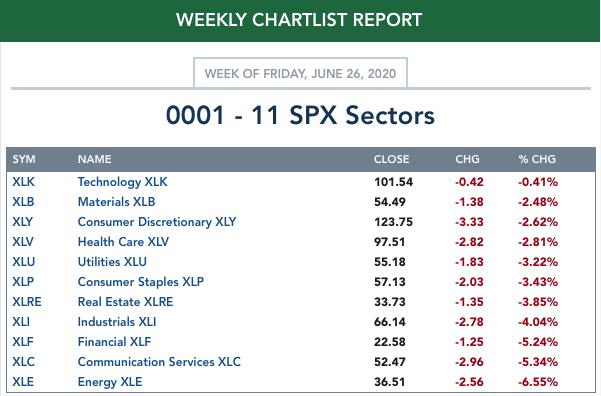
Task: Open Consumer Discretionary XLY link
Action: coord(157,222)
